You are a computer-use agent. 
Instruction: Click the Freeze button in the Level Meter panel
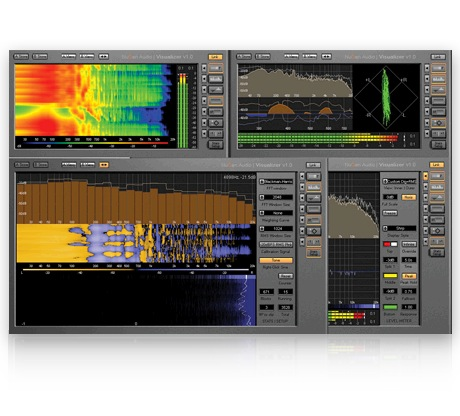(390, 213)
